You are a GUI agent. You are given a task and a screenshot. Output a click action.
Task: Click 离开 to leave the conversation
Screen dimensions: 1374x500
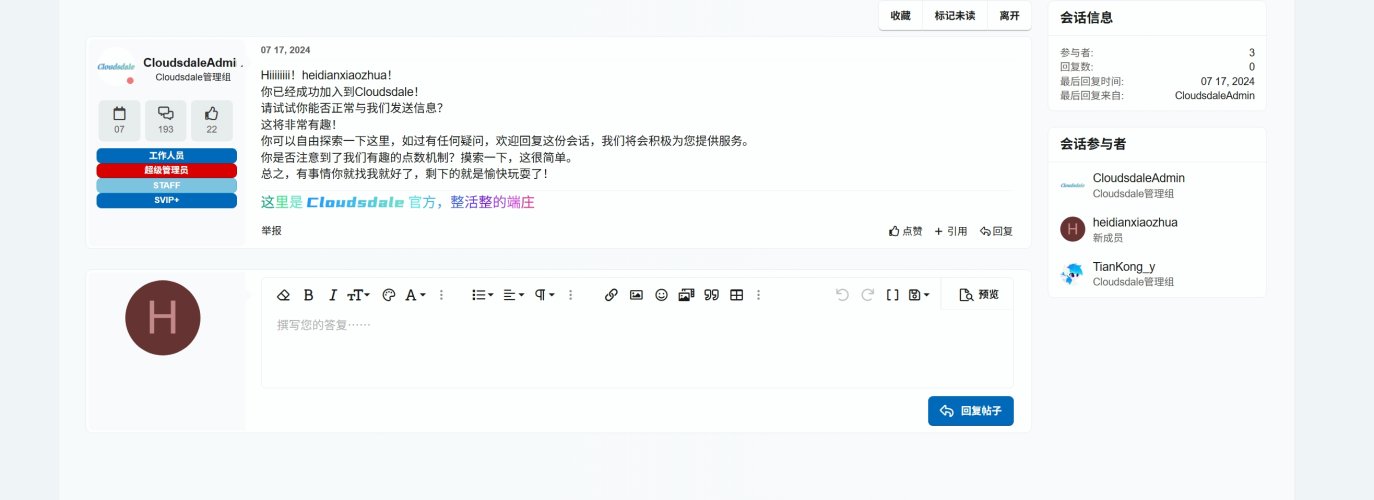tap(1010, 16)
